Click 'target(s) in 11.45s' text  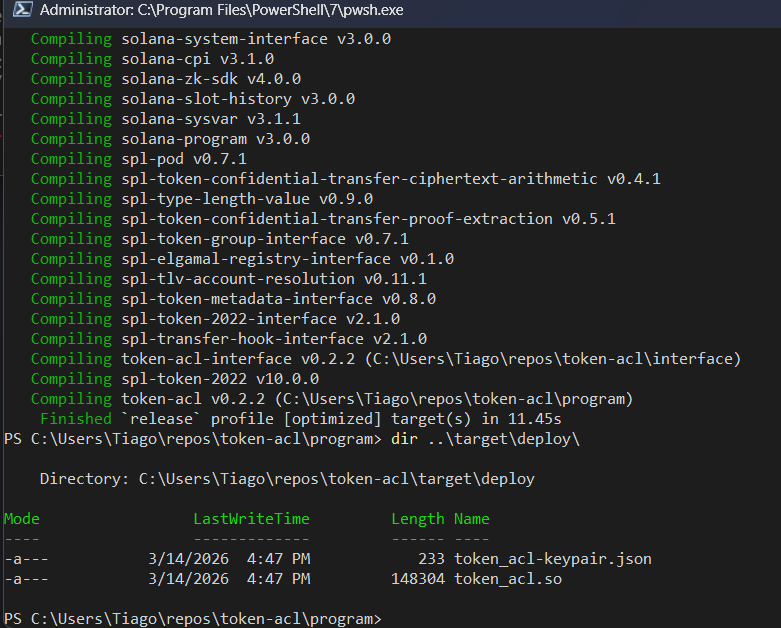(476, 419)
